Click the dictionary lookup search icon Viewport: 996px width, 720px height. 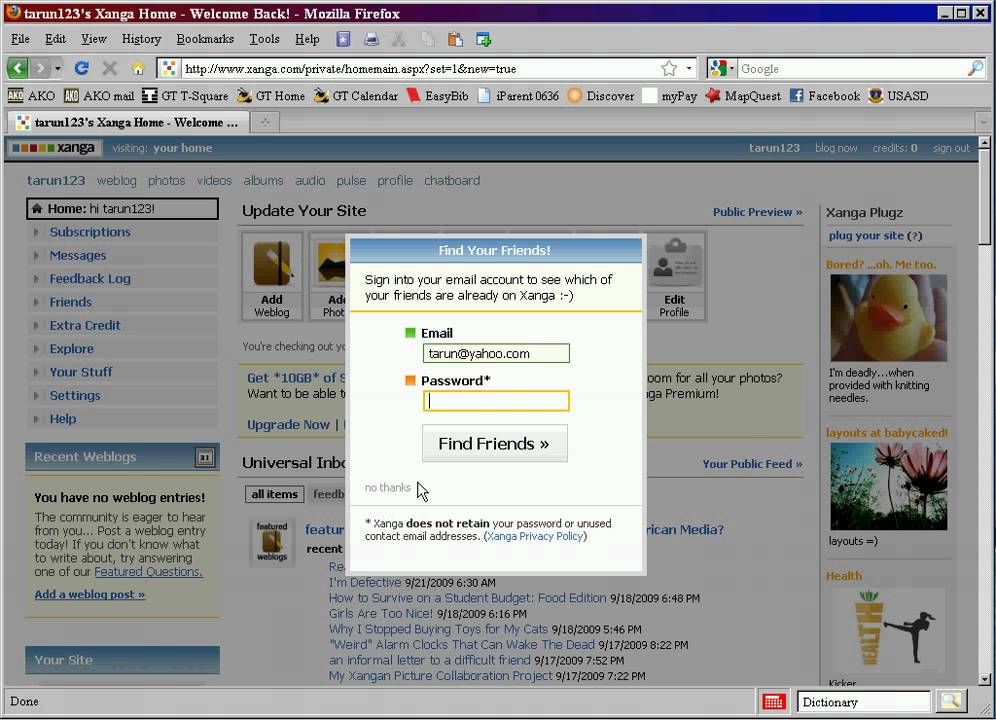pos(950,702)
